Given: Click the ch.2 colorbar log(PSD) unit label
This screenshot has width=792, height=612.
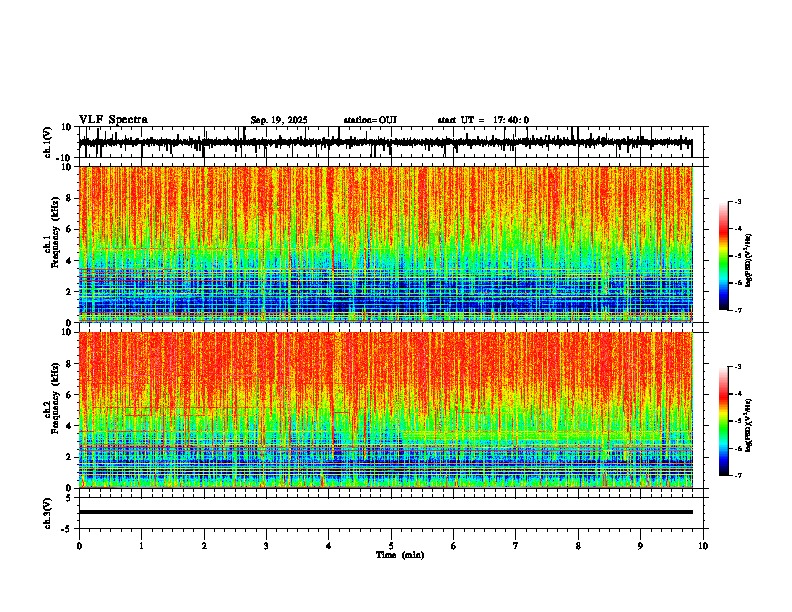Looking at the screenshot, I should click(x=749, y=425).
